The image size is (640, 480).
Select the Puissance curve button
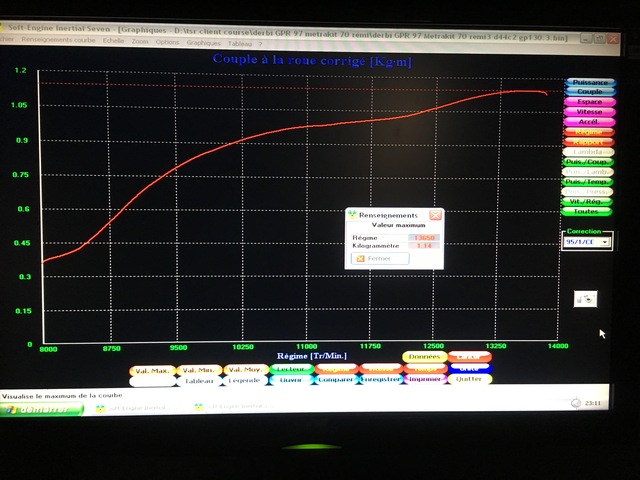pyautogui.click(x=590, y=83)
